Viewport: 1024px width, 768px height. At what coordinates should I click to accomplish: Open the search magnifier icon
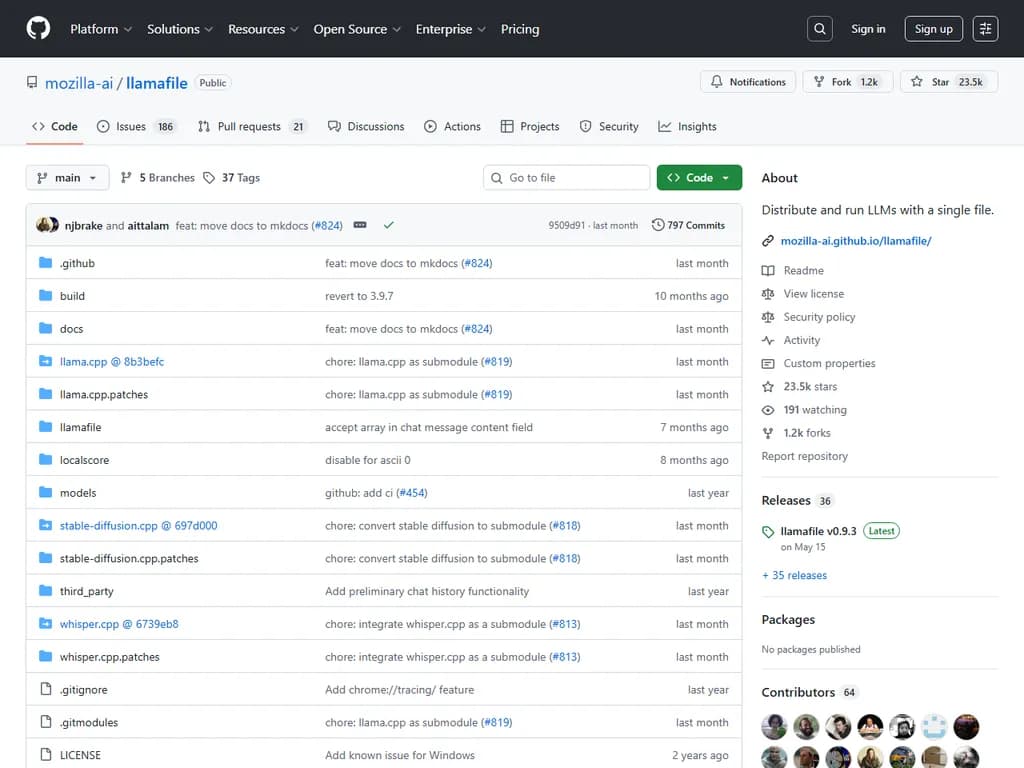click(x=819, y=28)
